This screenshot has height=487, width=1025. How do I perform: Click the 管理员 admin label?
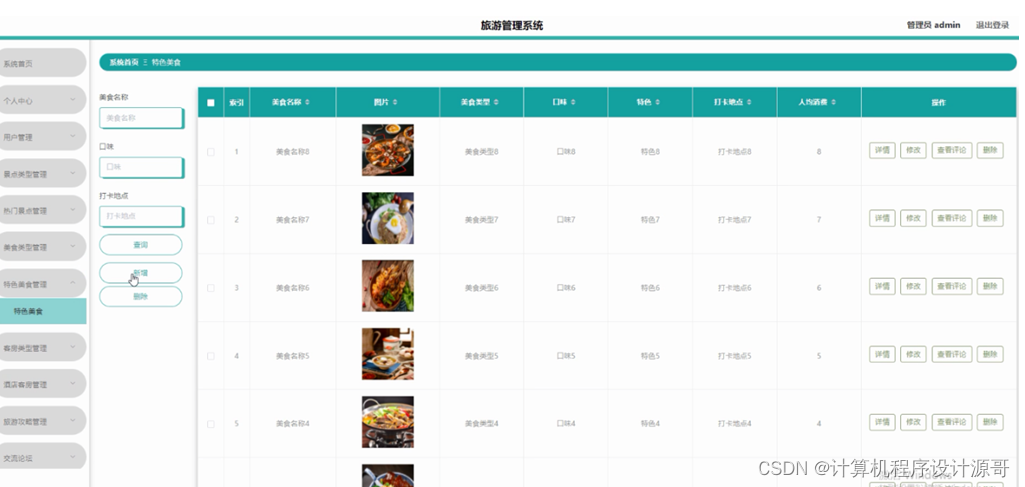point(933,25)
